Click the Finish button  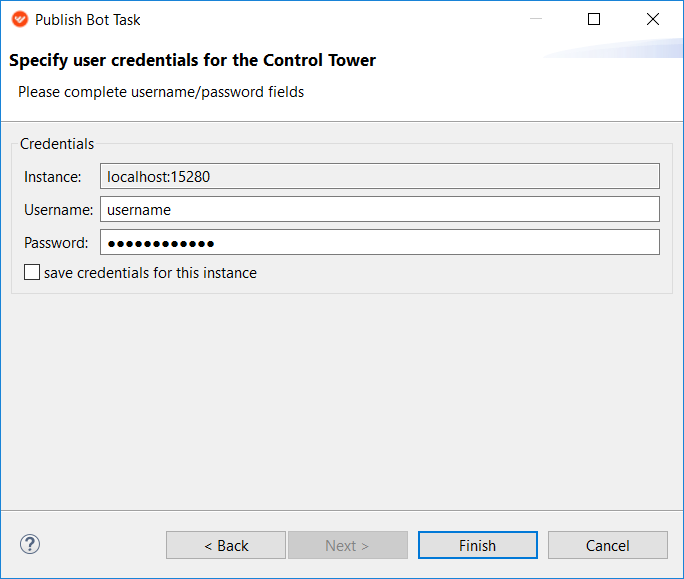coord(478,545)
